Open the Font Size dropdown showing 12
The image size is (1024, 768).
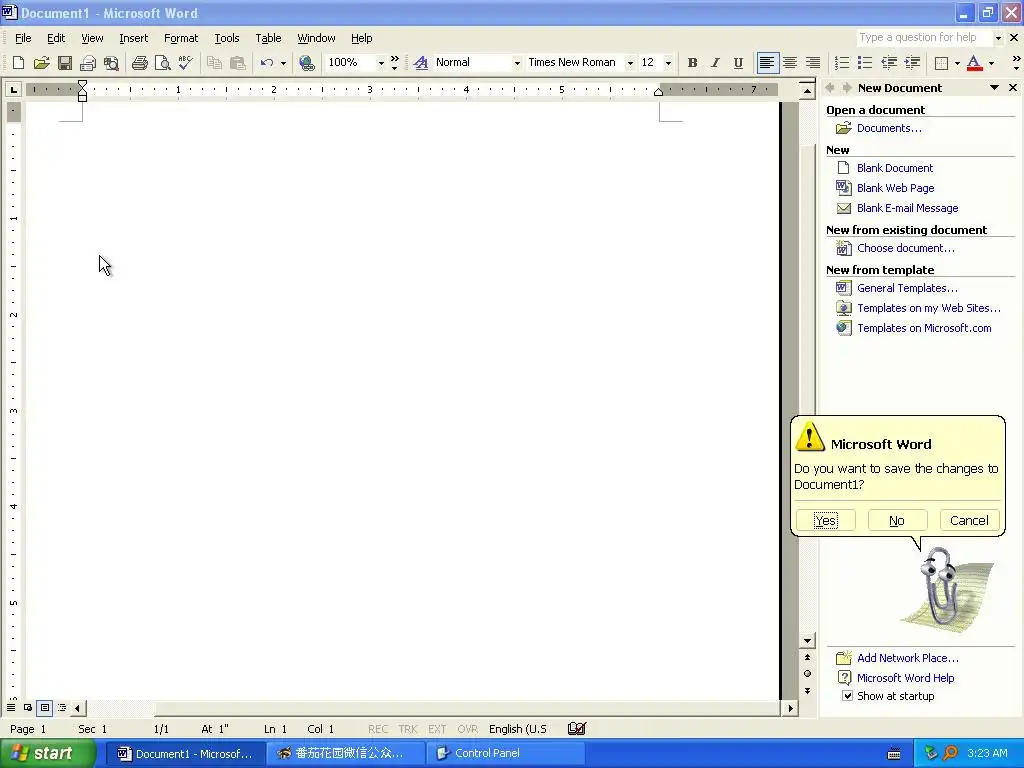coord(667,63)
